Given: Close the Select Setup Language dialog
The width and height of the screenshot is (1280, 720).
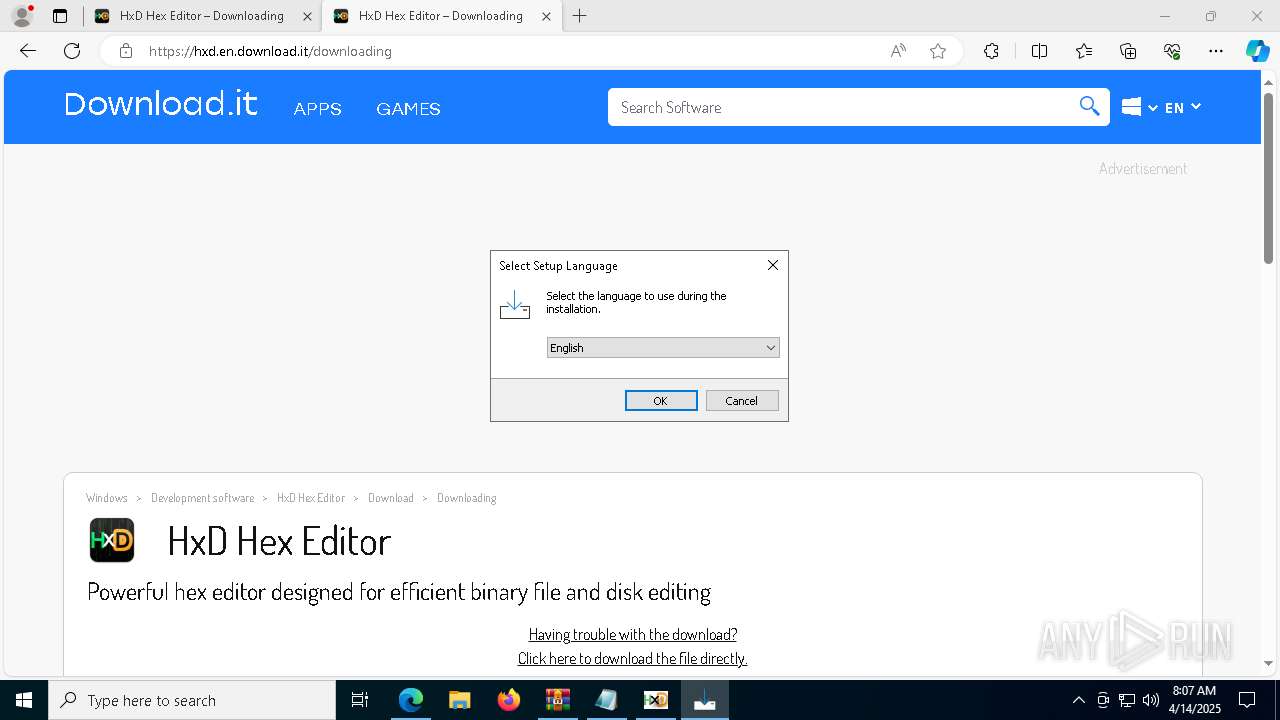Looking at the screenshot, I should [x=772, y=265].
